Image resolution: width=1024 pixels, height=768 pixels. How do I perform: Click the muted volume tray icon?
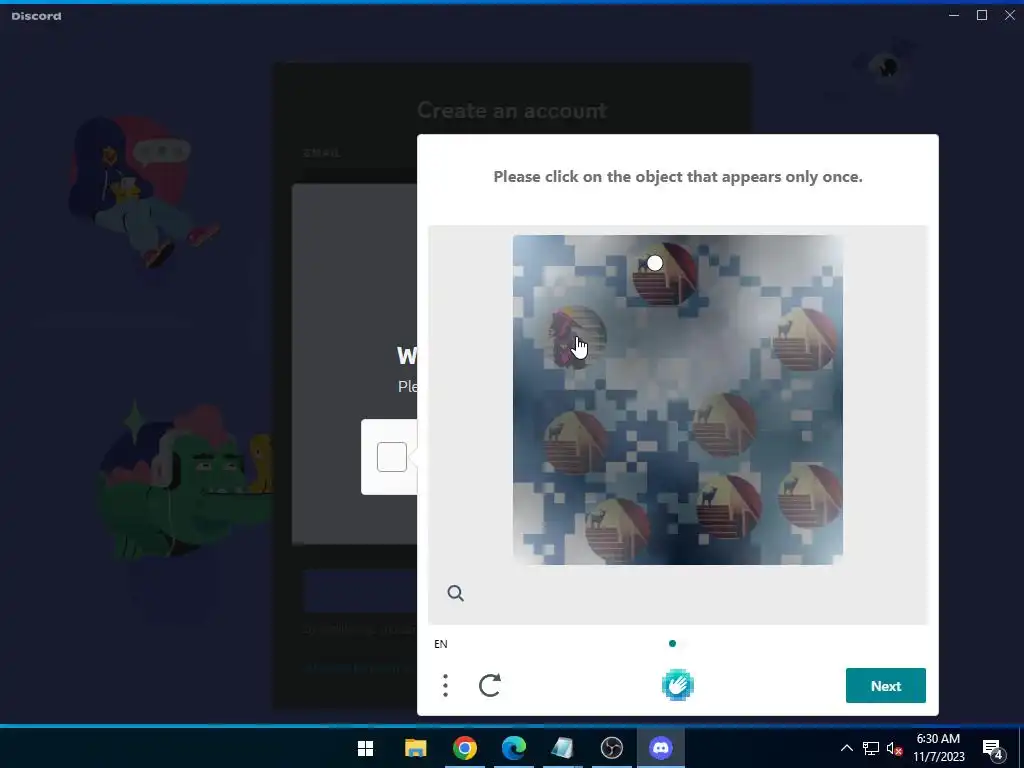click(895, 748)
